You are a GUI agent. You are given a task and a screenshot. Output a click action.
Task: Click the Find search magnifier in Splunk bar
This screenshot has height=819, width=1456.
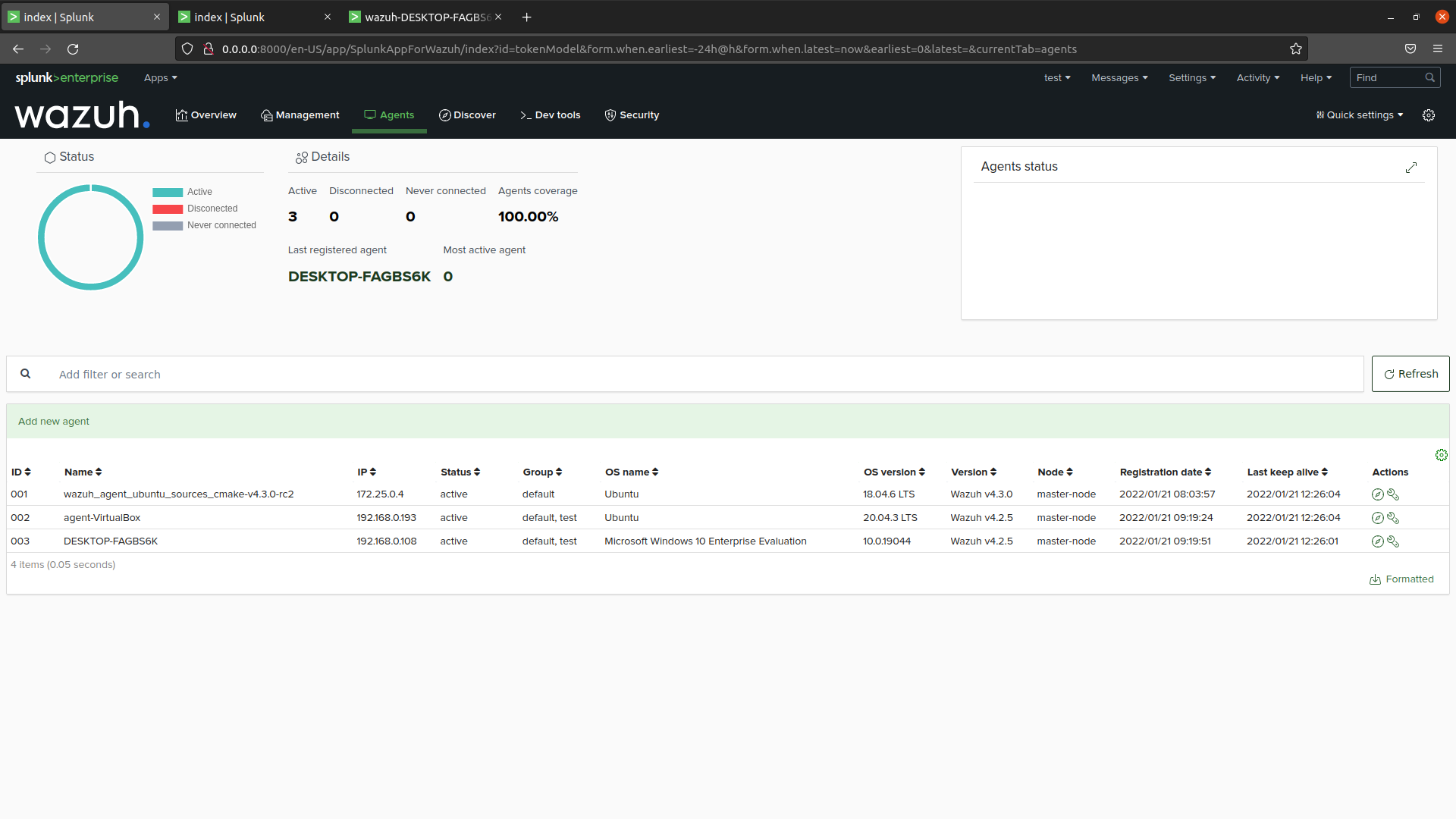pyautogui.click(x=1429, y=77)
